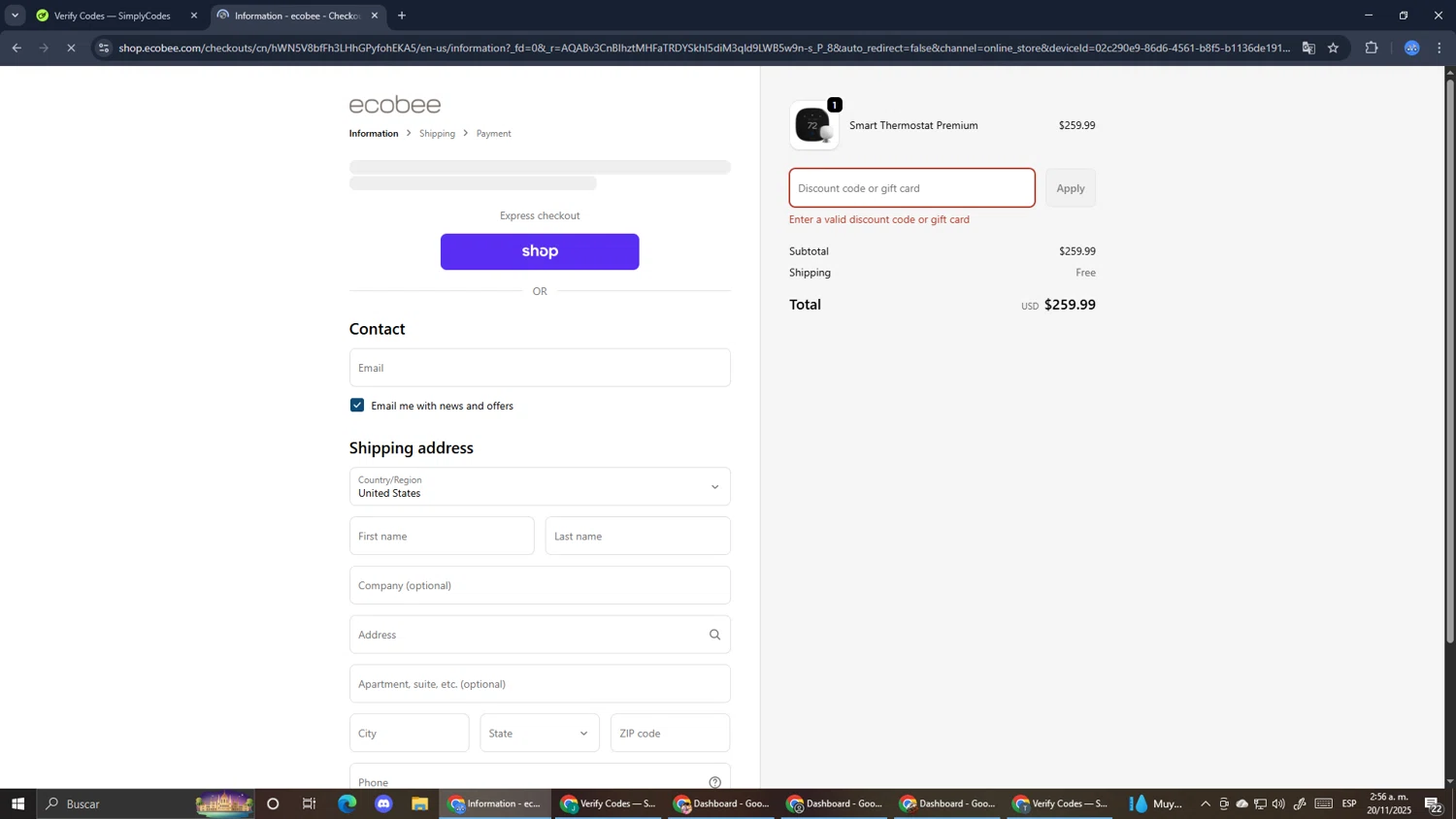Click the translate page icon

pos(1308,48)
